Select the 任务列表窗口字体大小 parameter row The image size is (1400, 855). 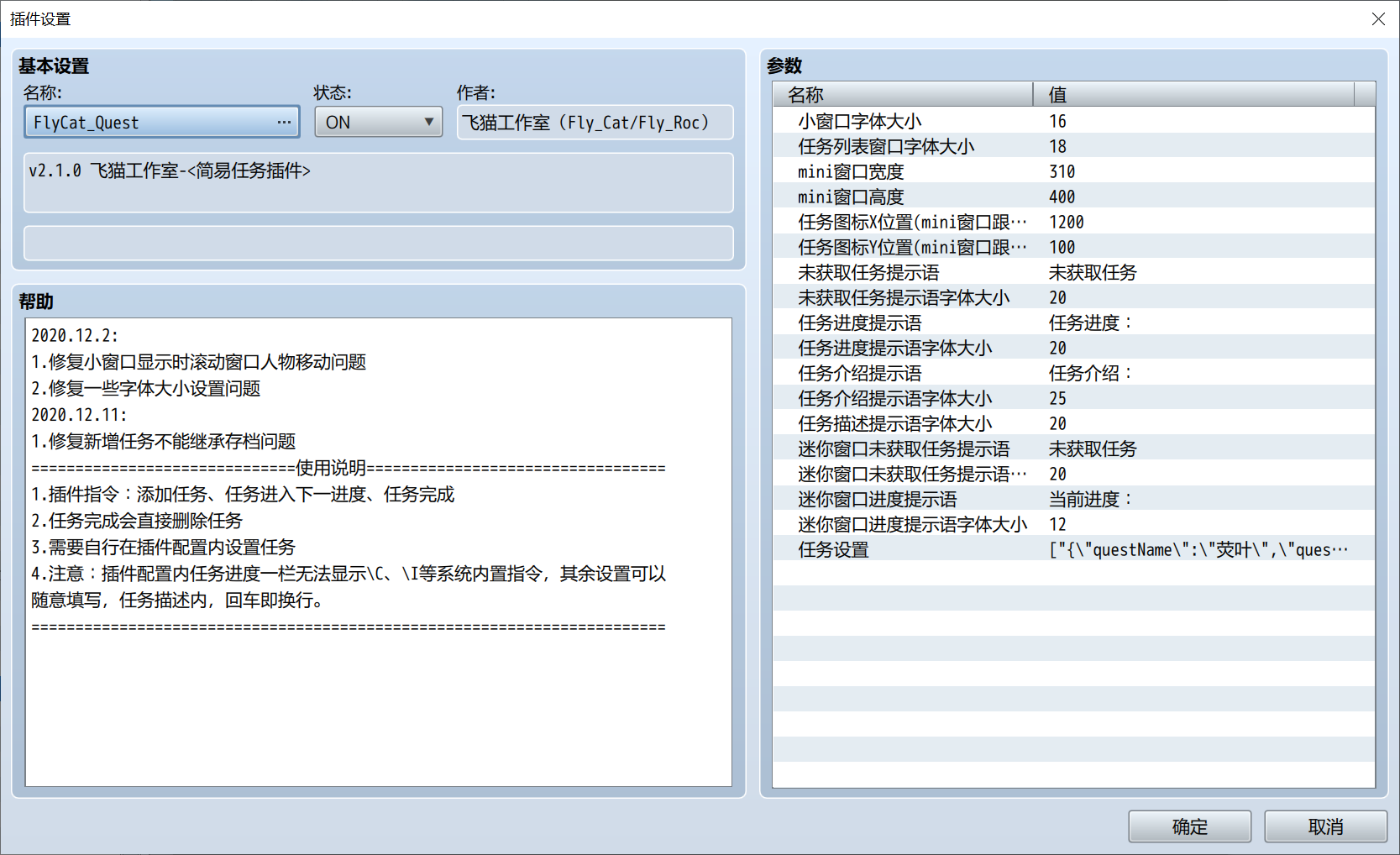pos(1073,146)
